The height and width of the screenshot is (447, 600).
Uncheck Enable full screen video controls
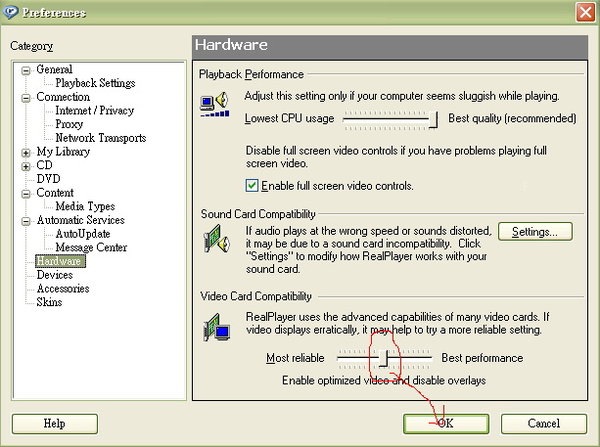251,186
